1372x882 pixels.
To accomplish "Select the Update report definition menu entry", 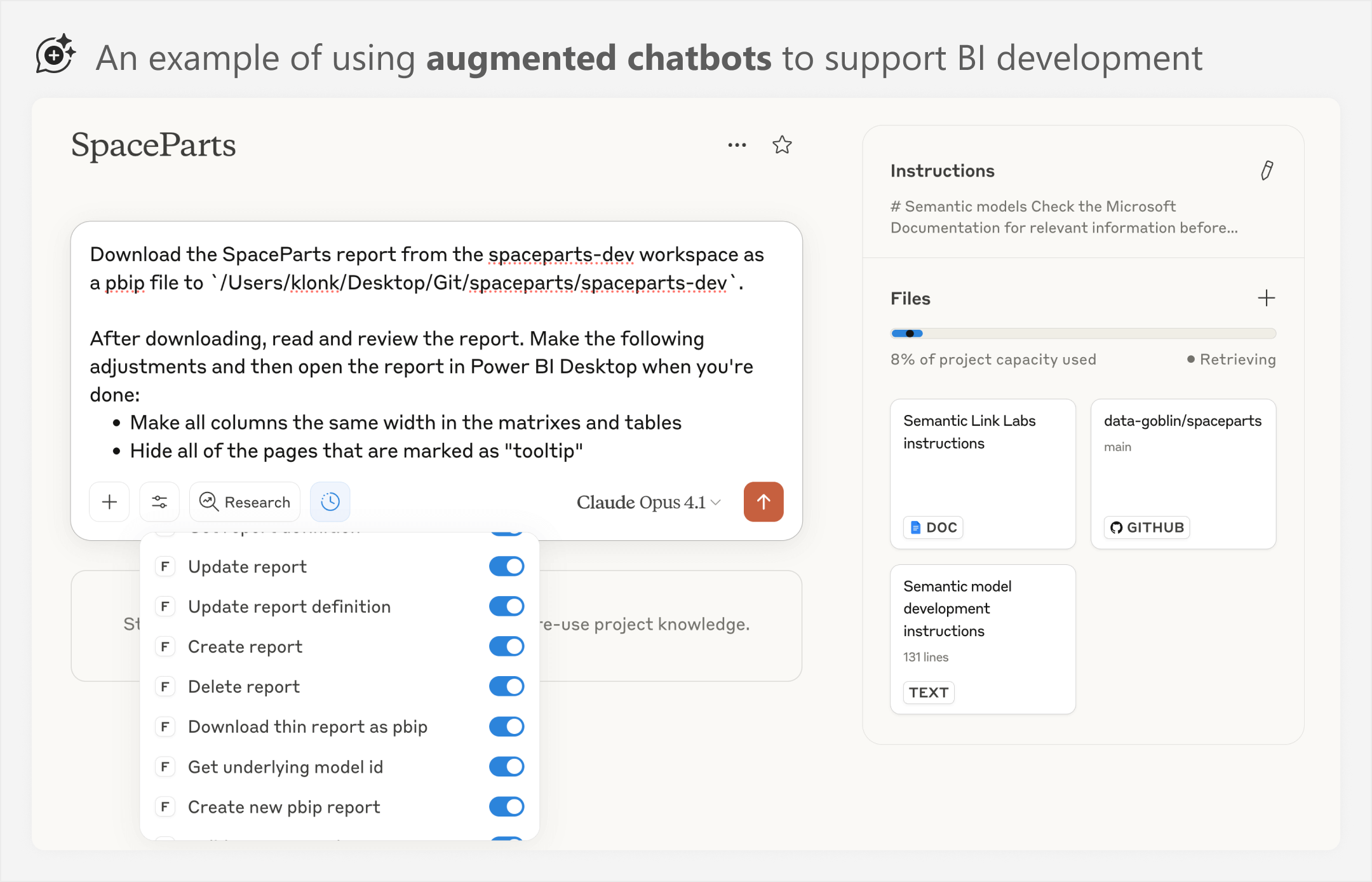I will pos(340,606).
